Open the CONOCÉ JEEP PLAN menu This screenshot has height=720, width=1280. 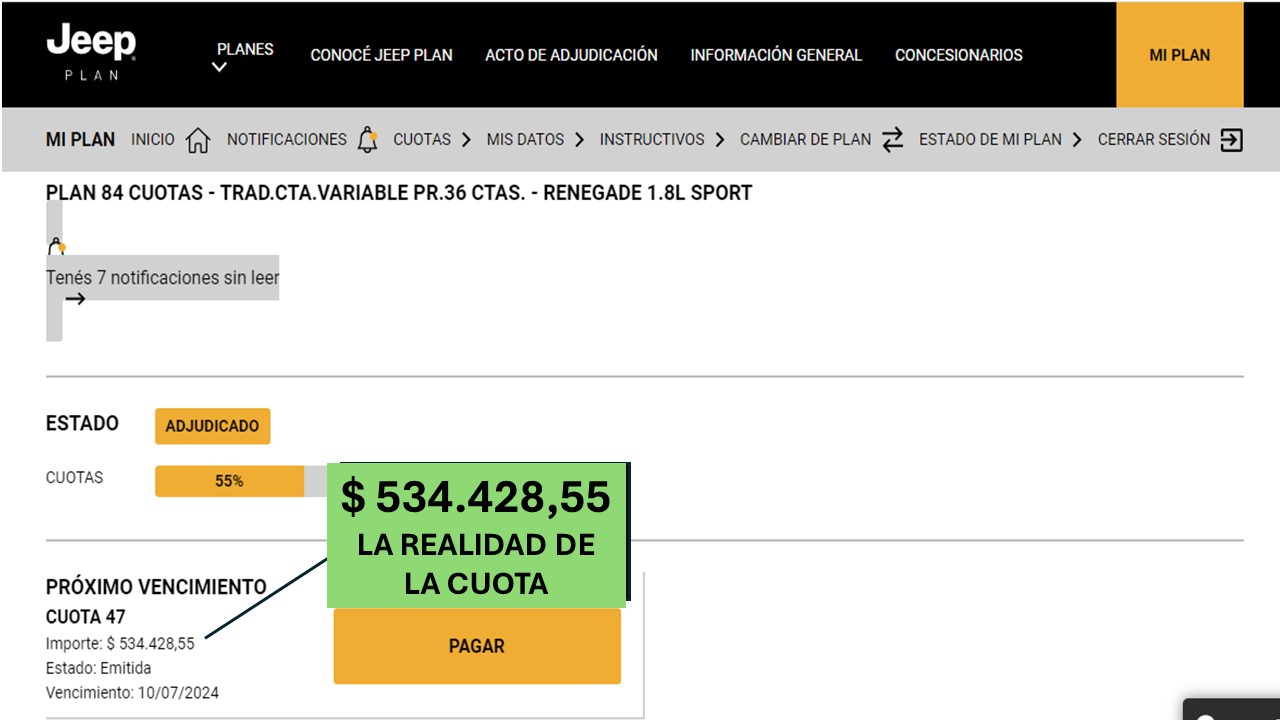coord(381,55)
